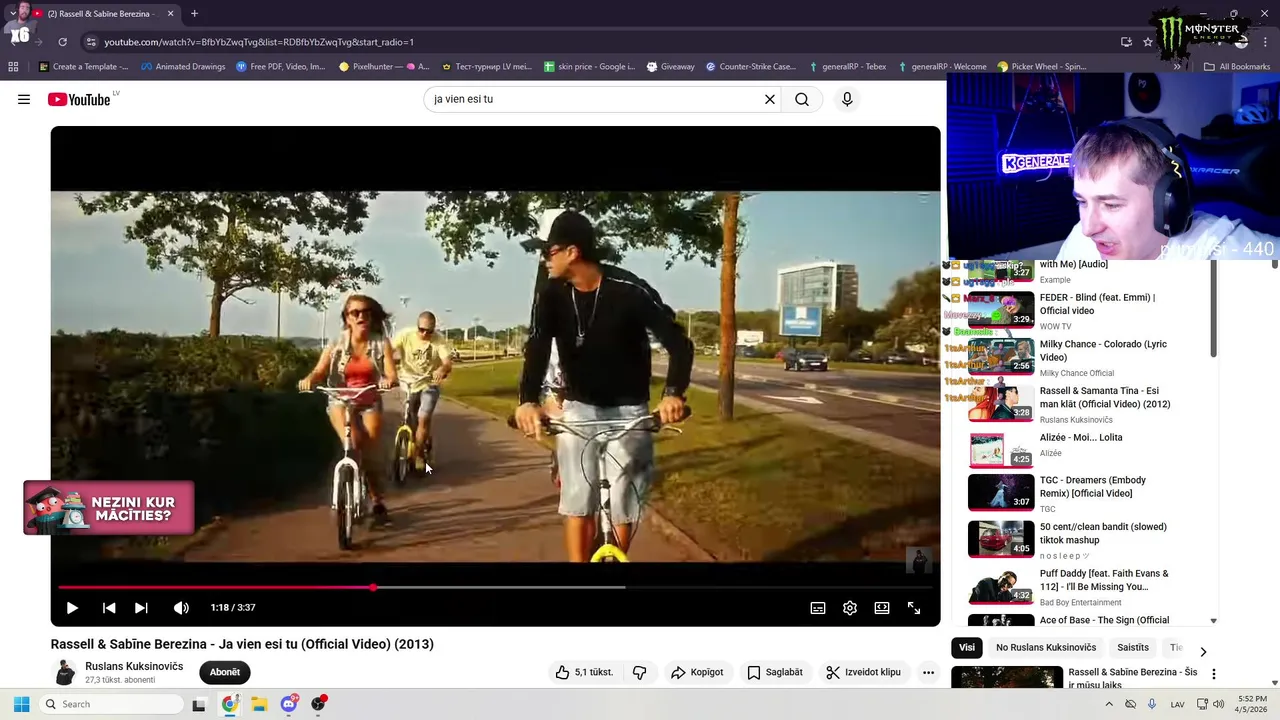Screen dimensions: 1280x720
Task: Open options for Šis ir mūsu laiks video
Action: 1214,674
